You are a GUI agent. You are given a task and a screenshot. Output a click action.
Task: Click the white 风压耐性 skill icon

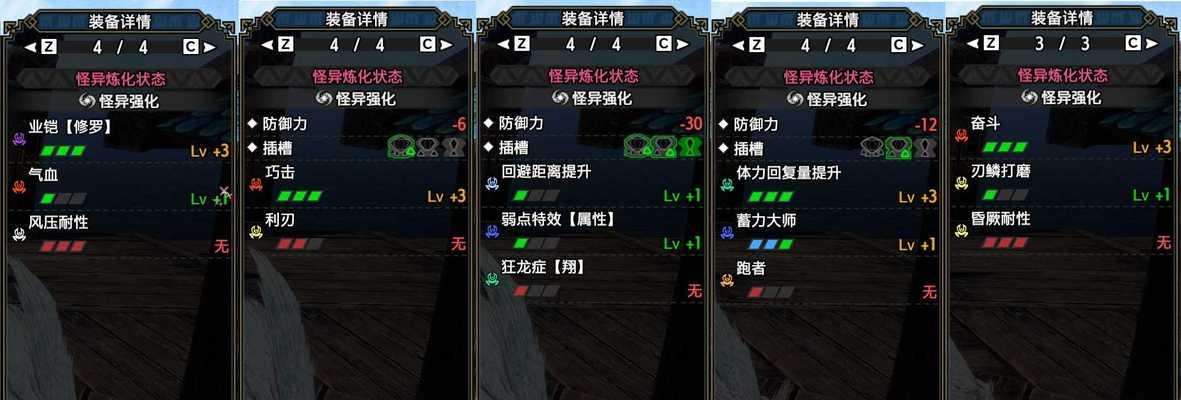pos(19,234)
